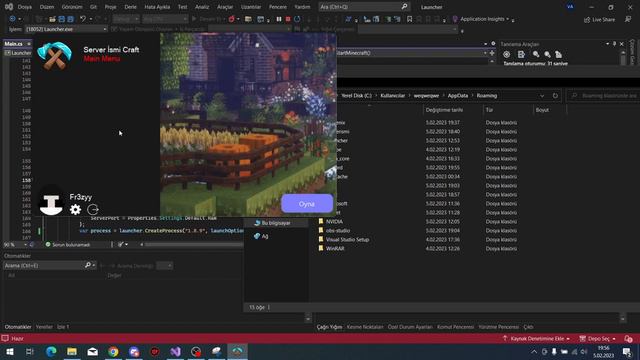Select the Çağrı Yığını tab
640x360 pixels.
point(329,327)
